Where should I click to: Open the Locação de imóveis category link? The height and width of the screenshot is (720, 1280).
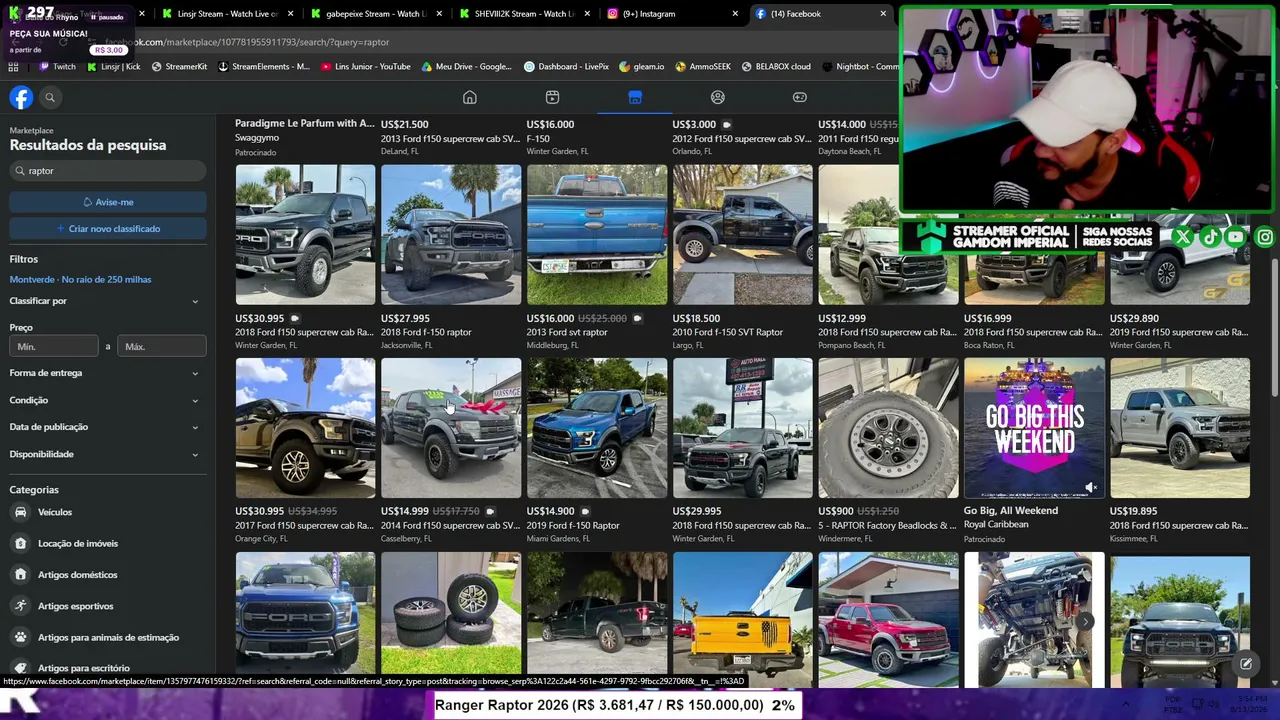(78, 543)
